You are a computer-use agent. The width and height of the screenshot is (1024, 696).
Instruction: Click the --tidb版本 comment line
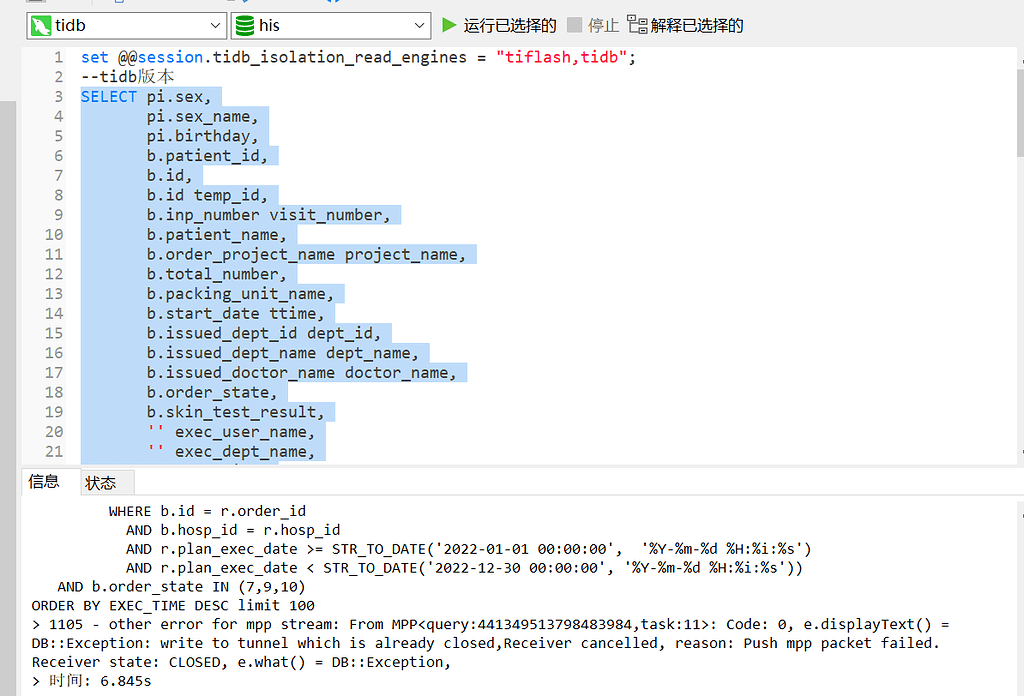click(x=128, y=77)
